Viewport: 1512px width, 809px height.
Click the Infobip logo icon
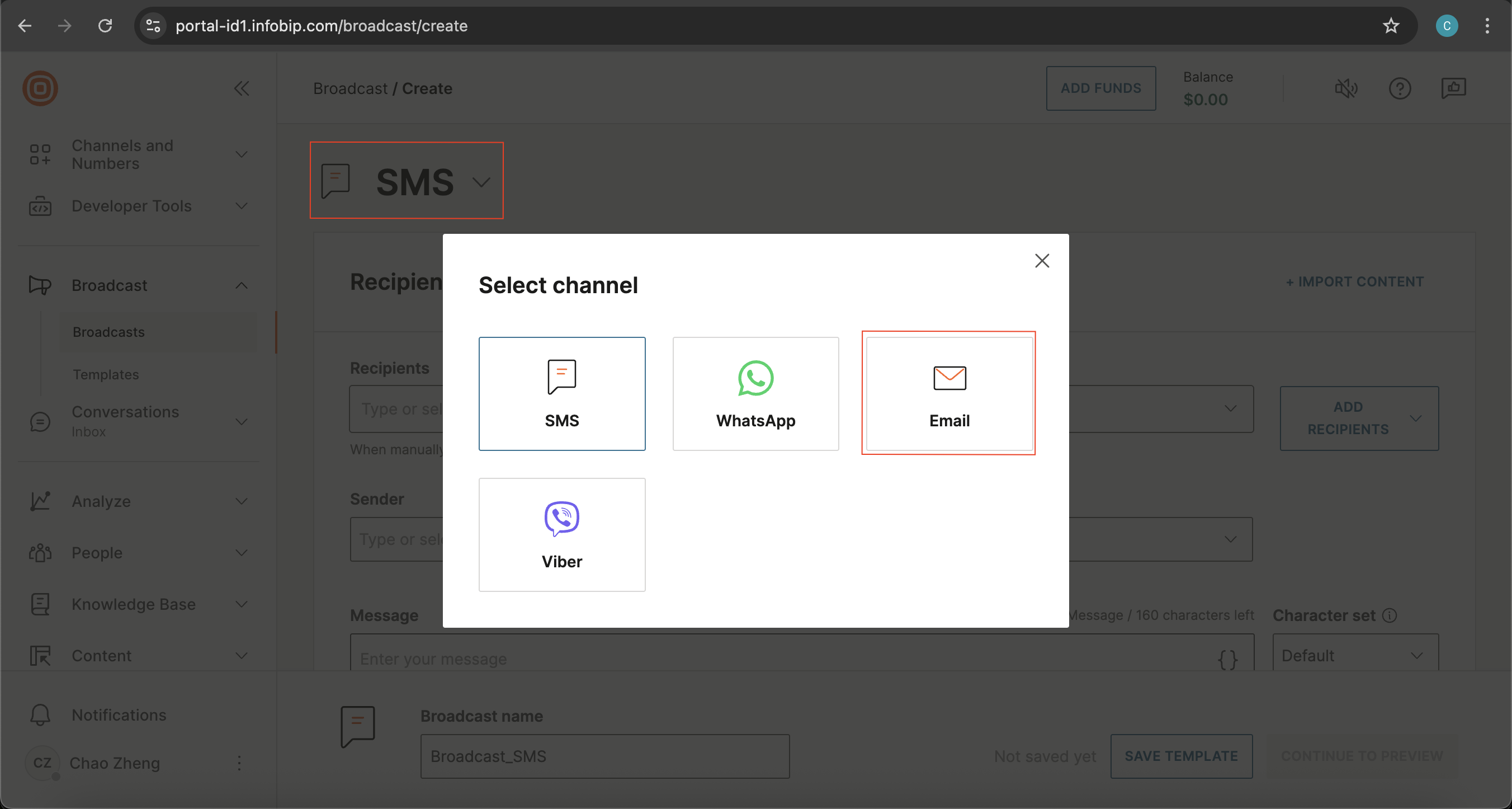pos(40,88)
